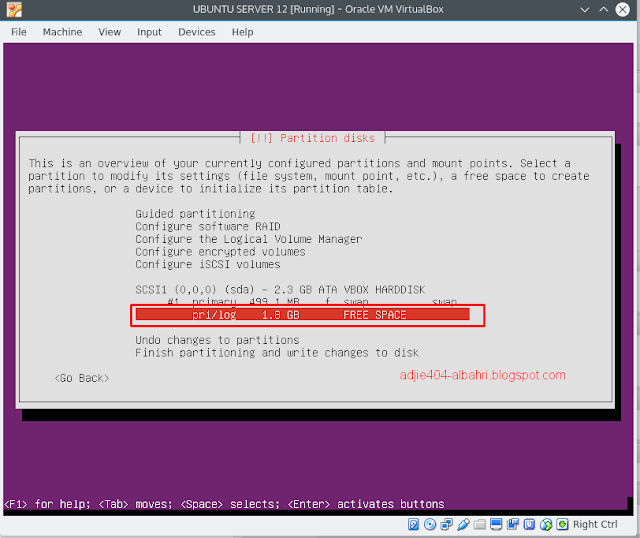Choose Finish partitioning and write changes to disk
This screenshot has width=640, height=538.
(x=277, y=353)
